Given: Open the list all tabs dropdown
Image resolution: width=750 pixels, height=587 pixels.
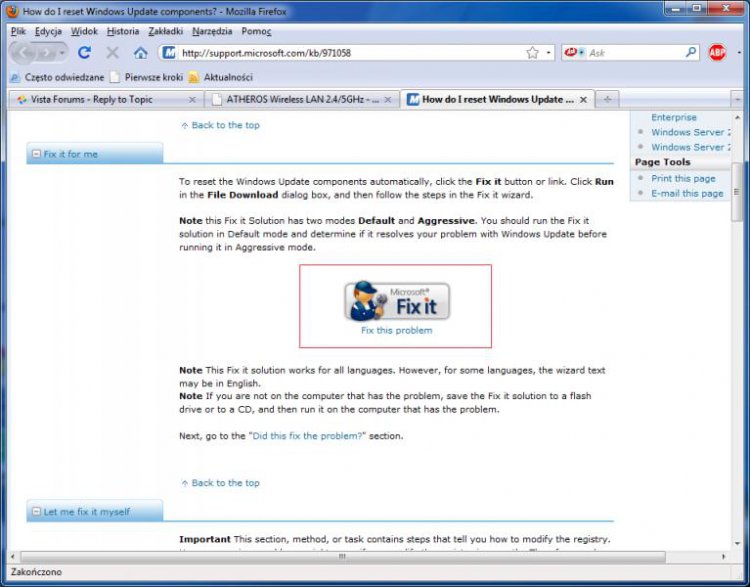Looking at the screenshot, I should pos(737,100).
